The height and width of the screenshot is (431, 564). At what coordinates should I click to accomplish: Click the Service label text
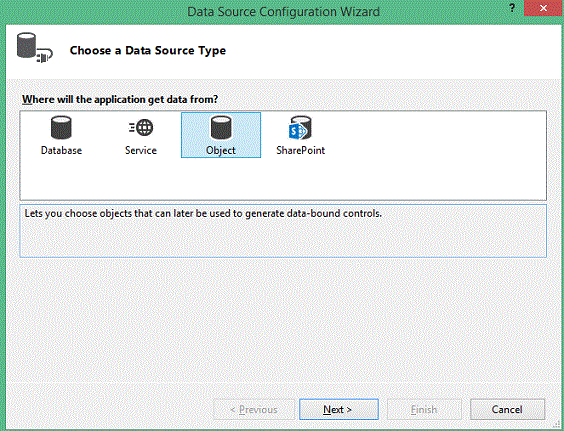point(141,150)
